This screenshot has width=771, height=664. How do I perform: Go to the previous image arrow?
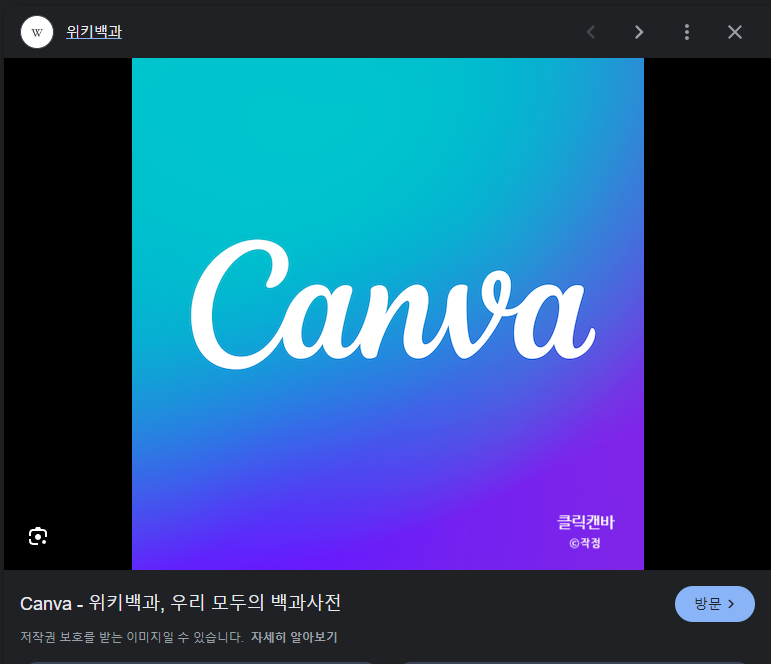tap(591, 32)
